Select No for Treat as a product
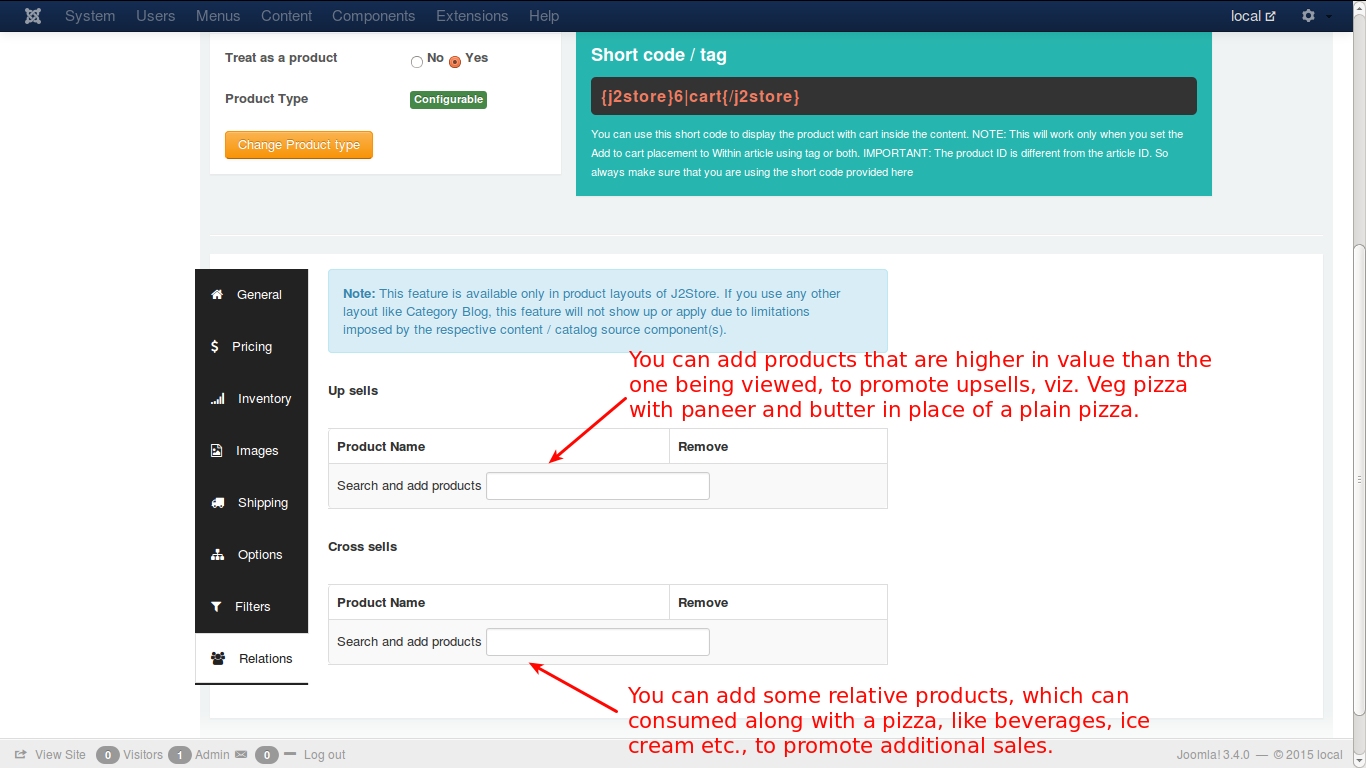1366x768 pixels. [x=417, y=62]
